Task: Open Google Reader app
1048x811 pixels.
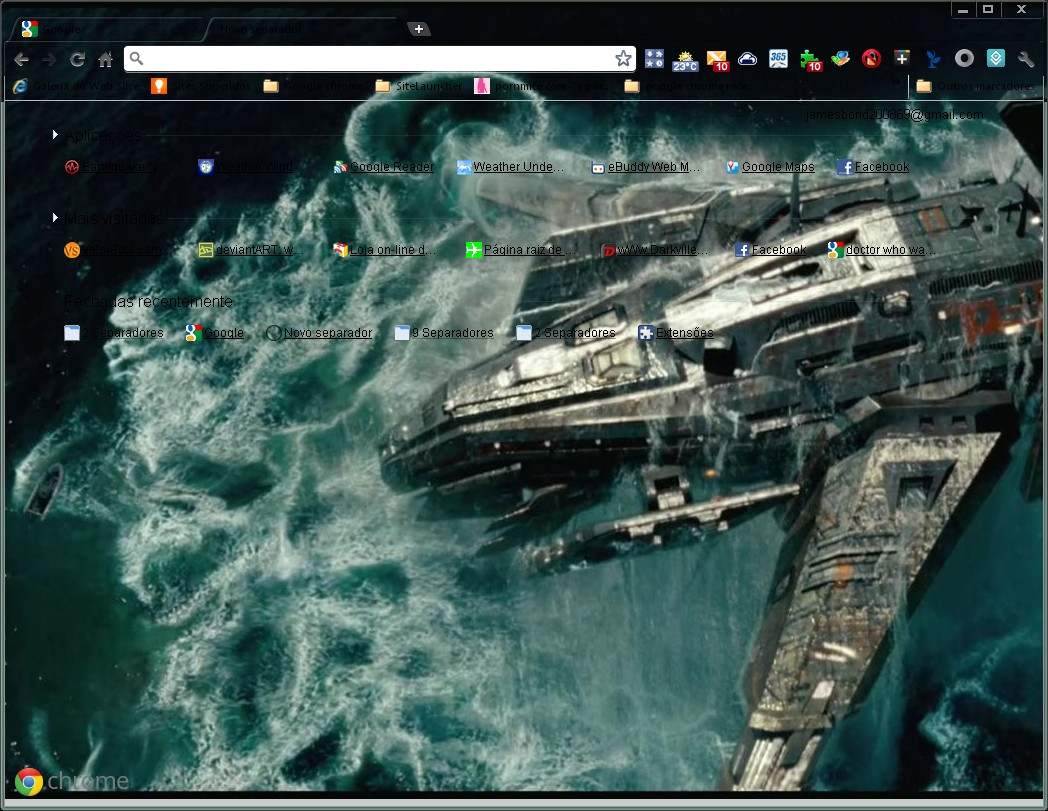Action: click(x=384, y=167)
